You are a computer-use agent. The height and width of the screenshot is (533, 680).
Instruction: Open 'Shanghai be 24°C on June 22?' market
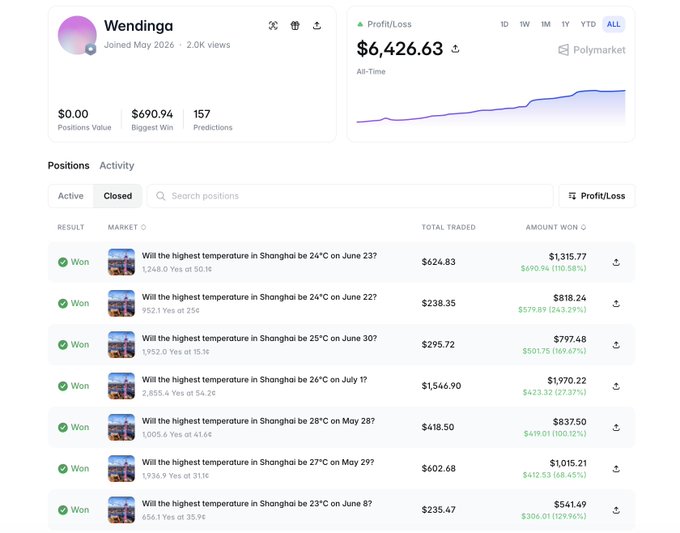pyautogui.click(x=259, y=297)
